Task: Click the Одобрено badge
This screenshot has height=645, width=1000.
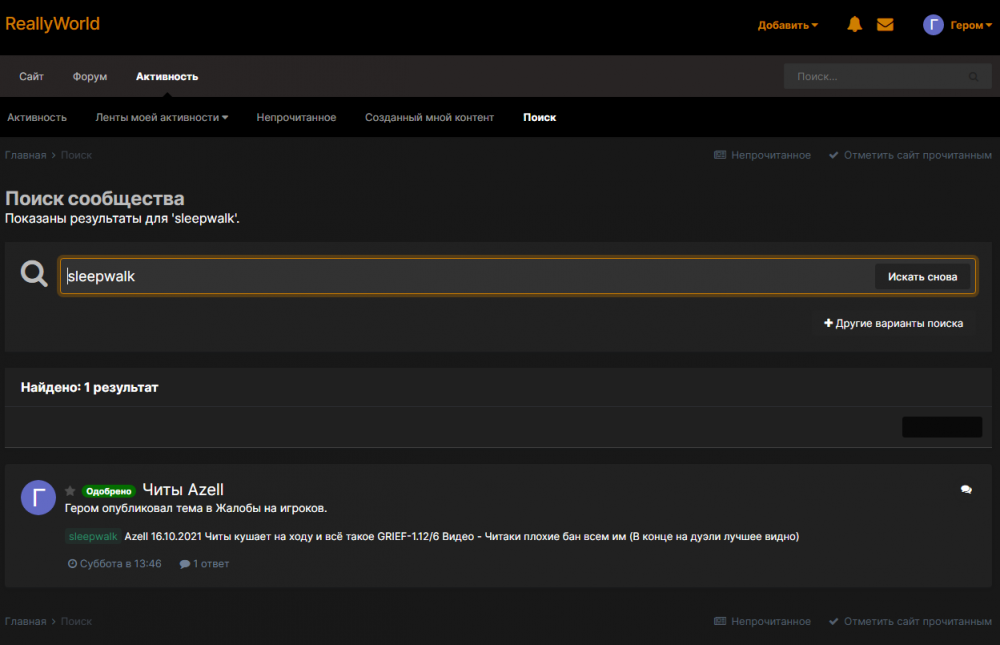Action: [108, 491]
